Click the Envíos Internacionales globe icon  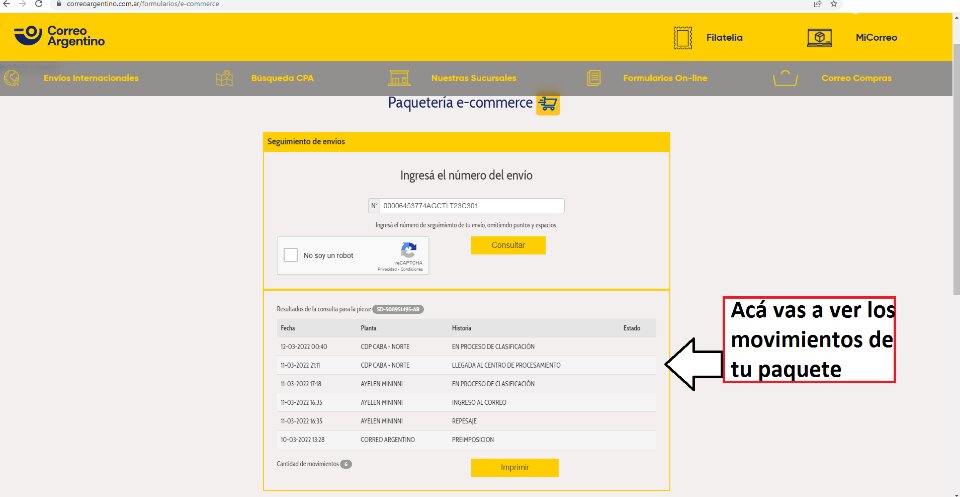[12, 78]
